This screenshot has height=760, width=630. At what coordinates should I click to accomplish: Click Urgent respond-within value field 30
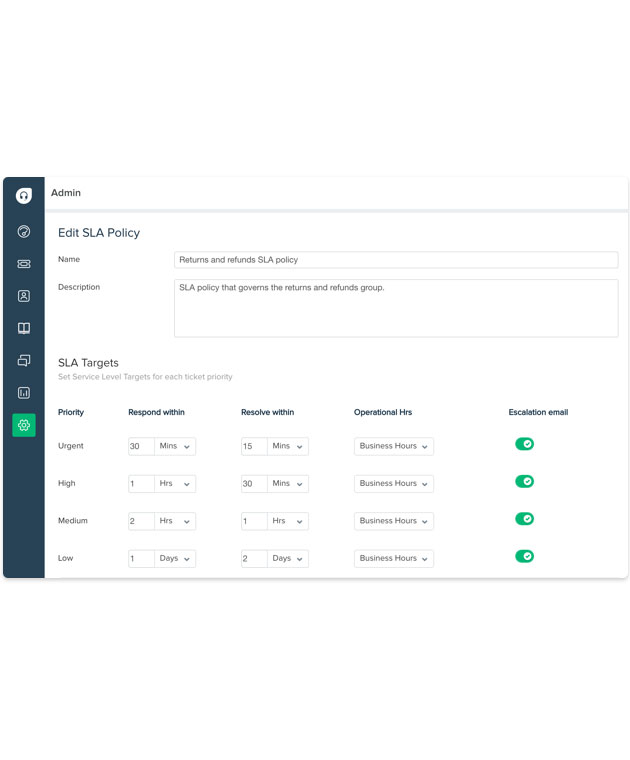(x=141, y=446)
